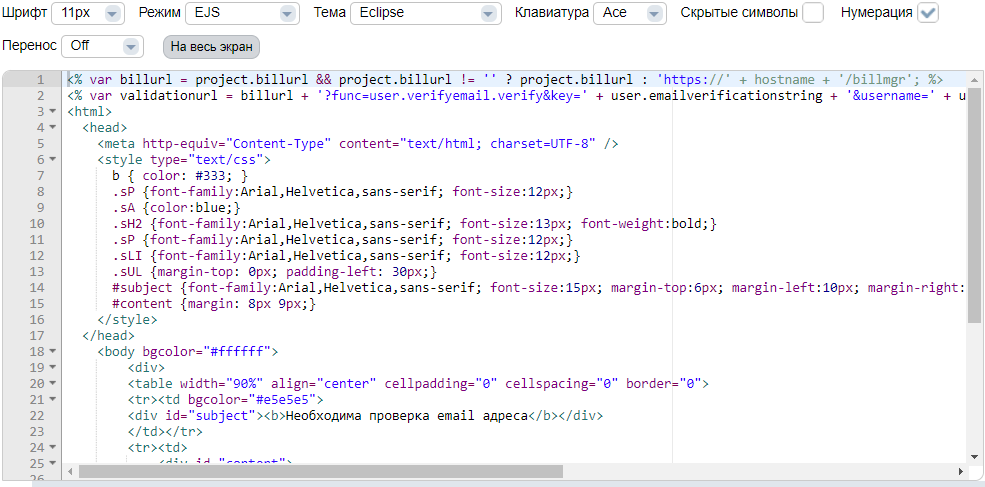Open the Шрифт font size dropdown

87,13
